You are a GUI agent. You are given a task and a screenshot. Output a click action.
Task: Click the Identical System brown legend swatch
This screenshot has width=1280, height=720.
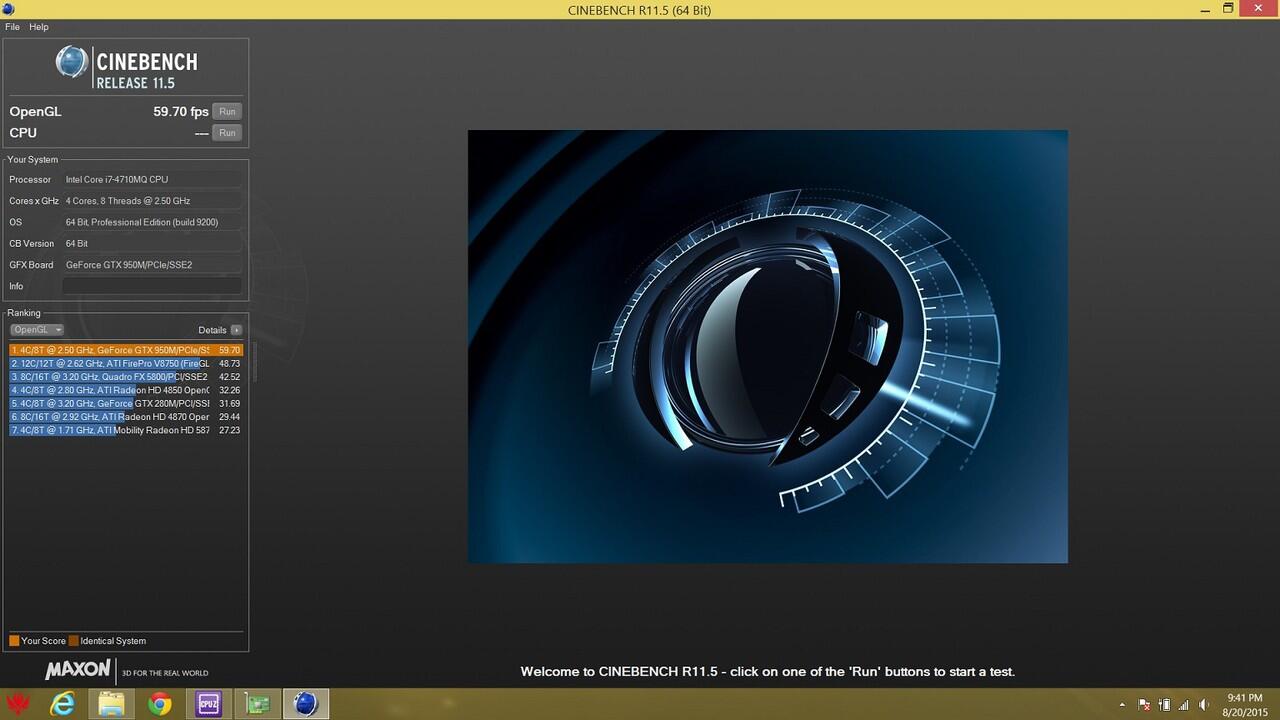point(74,641)
